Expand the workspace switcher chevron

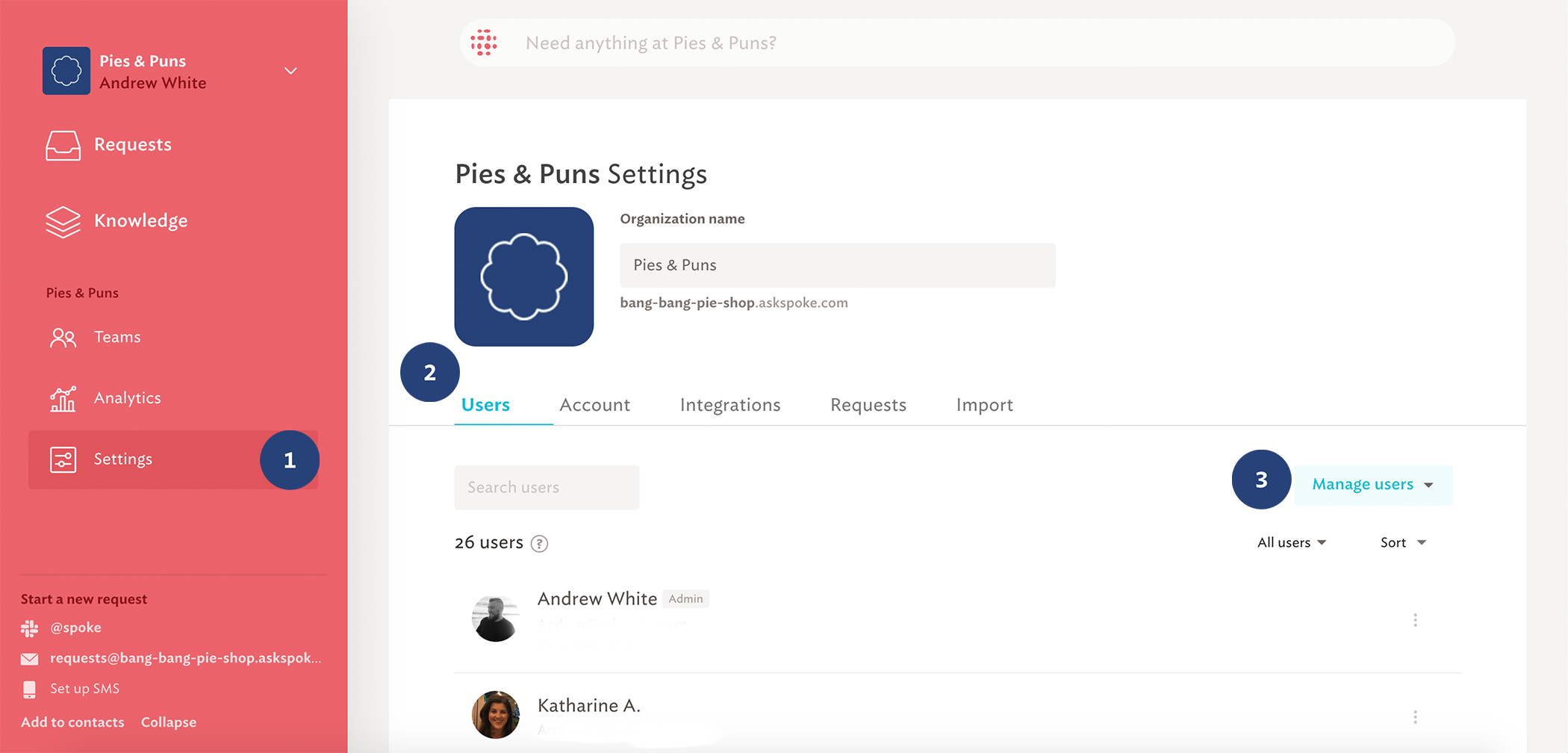point(290,71)
